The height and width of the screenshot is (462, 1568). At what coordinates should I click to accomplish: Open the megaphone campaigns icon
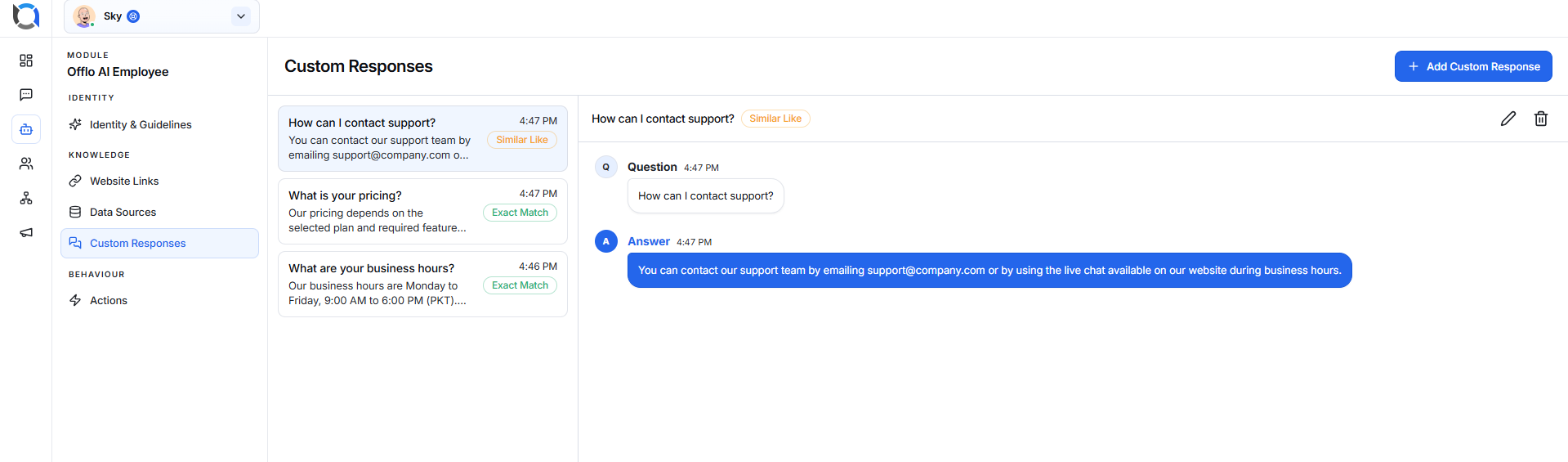tap(26, 232)
